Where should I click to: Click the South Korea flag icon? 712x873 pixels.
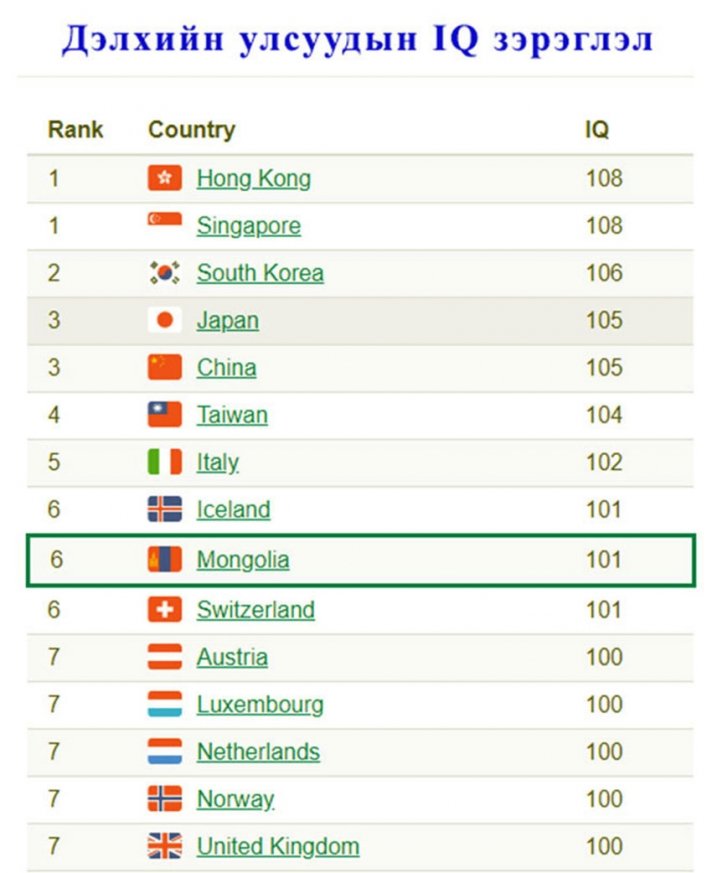[x=165, y=273]
